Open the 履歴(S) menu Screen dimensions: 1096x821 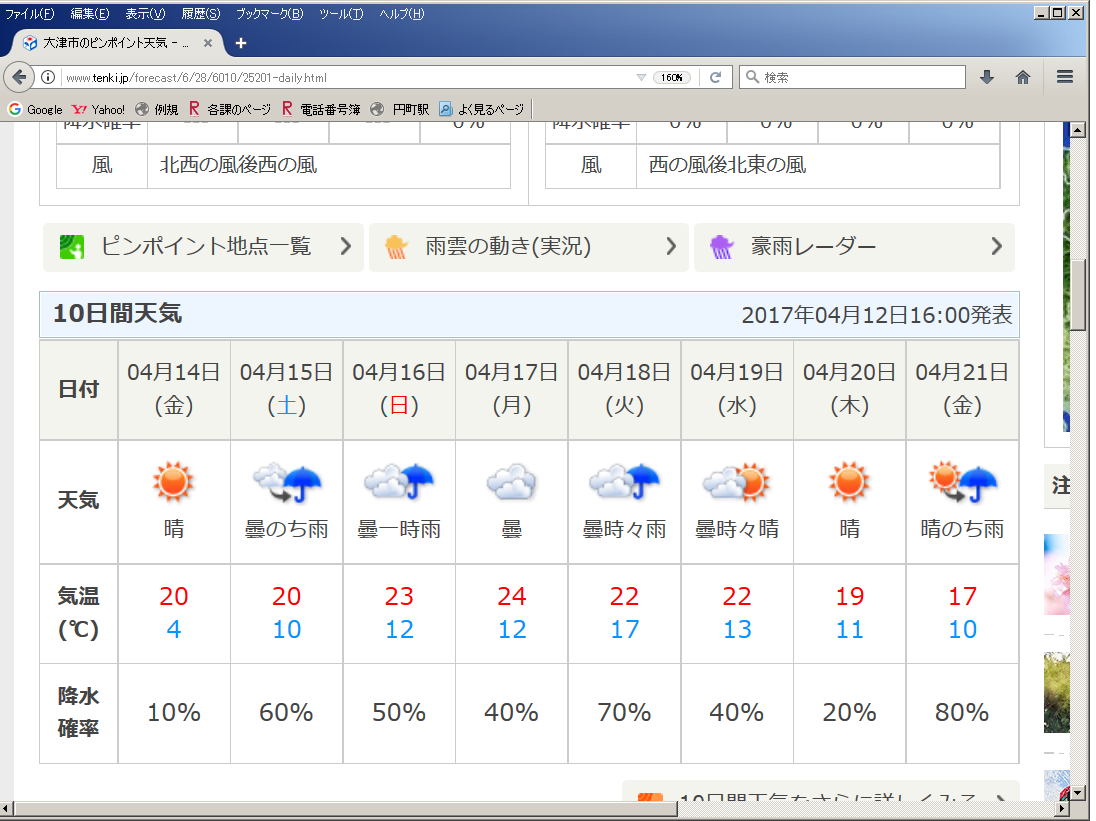(201, 13)
